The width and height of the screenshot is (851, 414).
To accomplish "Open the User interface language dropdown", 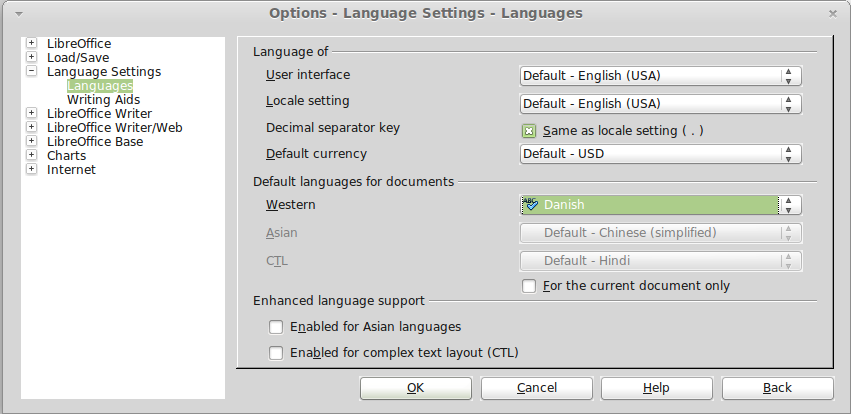I will 661,76.
